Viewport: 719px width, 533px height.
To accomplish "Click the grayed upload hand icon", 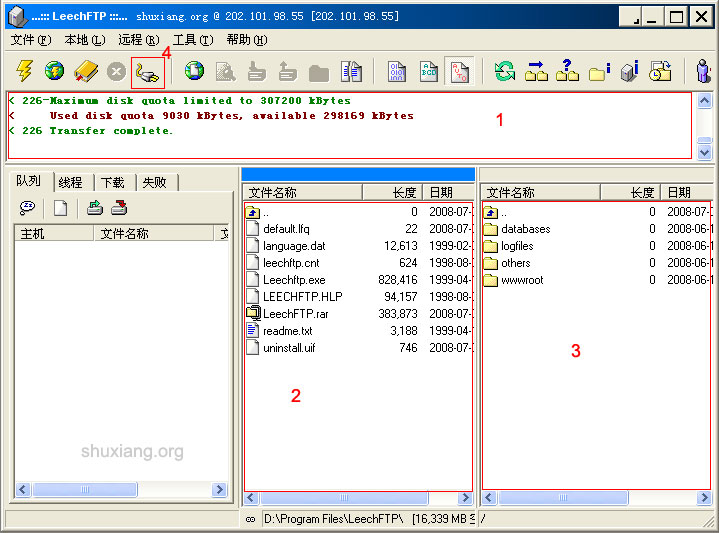I will point(288,72).
